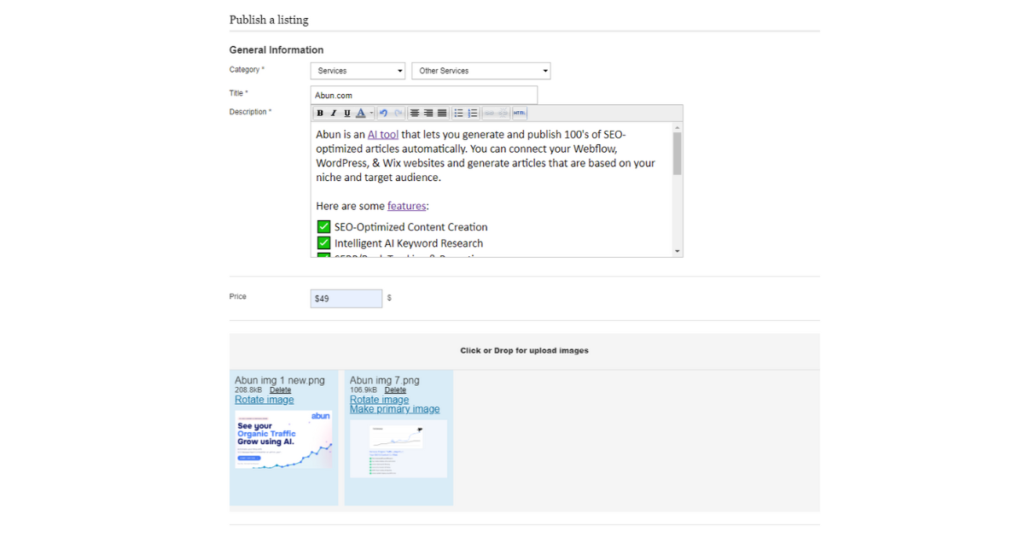Toggle italic formatting in description editor
The width and height of the screenshot is (1024, 538).
(x=334, y=113)
